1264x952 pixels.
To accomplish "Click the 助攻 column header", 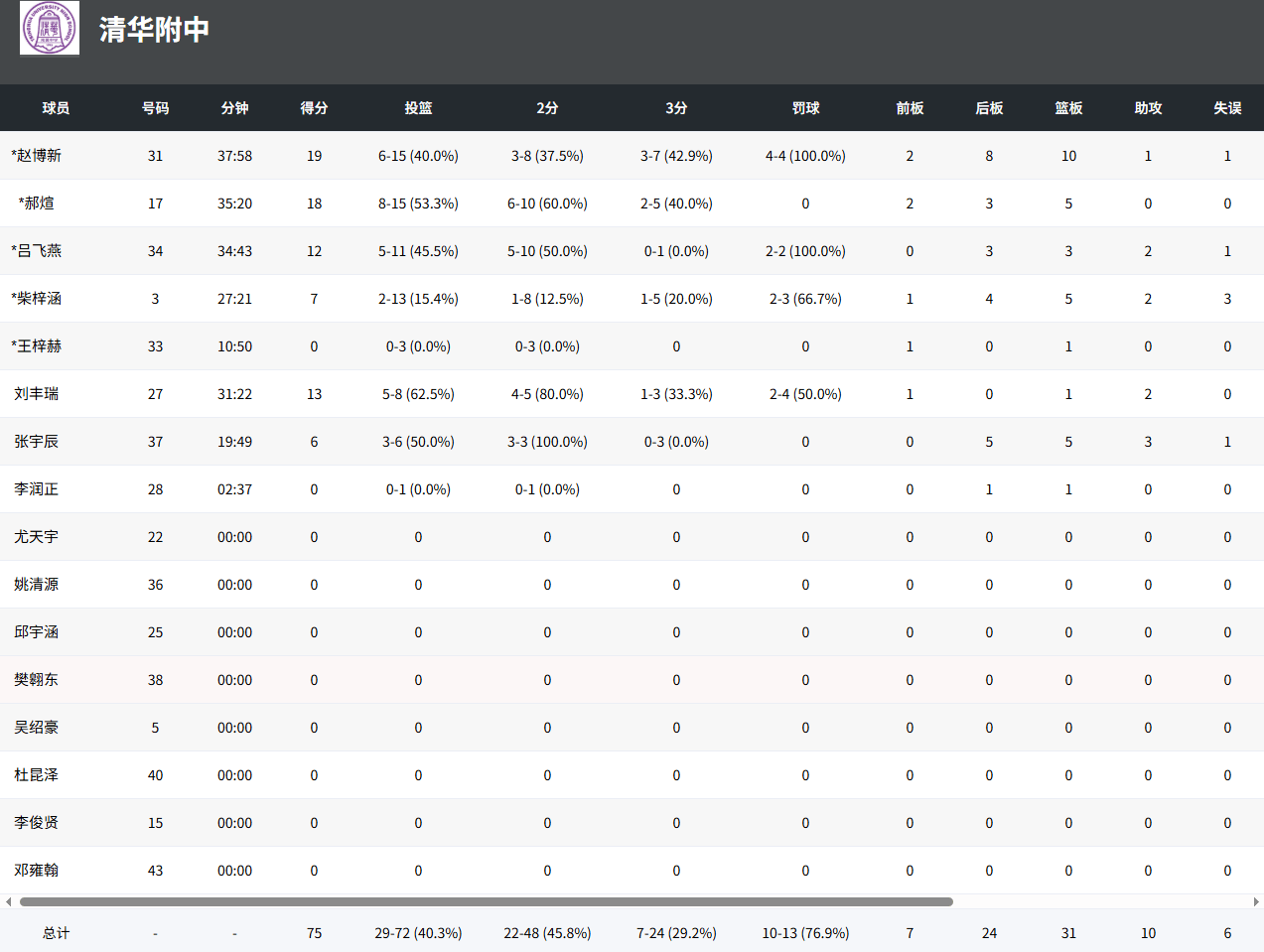I will point(1148,108).
